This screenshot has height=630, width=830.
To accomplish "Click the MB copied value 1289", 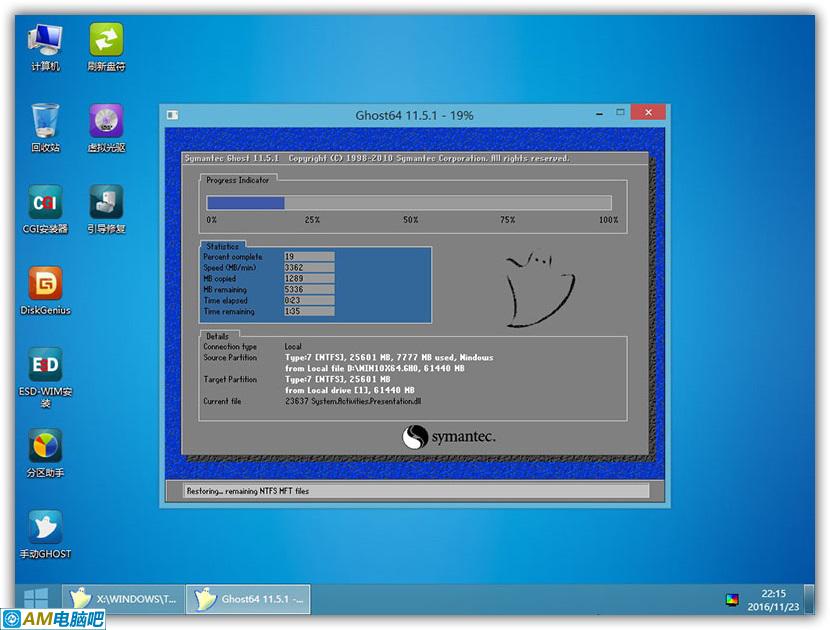I will [309, 278].
